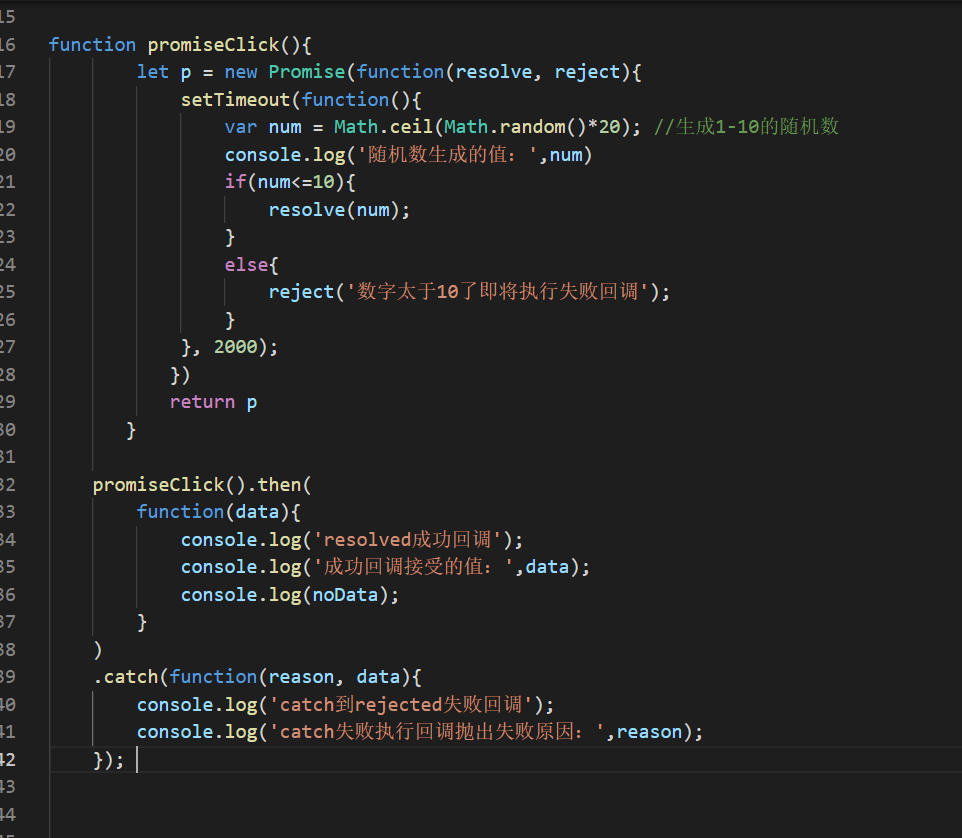Viewport: 962px width, 838px height.
Task: Click the string '数字太于10了即将执行失败回调'
Action: pos(498,292)
